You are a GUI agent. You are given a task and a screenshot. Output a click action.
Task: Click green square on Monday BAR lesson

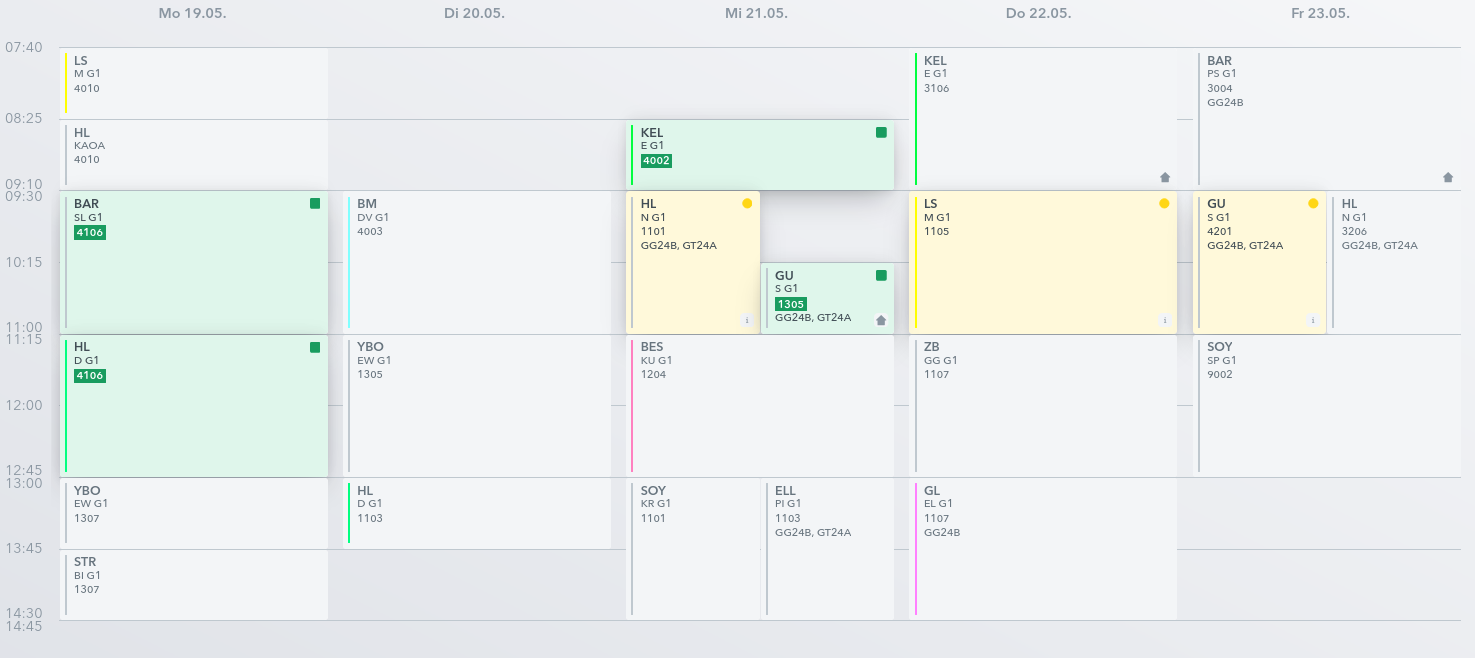pyautogui.click(x=315, y=203)
